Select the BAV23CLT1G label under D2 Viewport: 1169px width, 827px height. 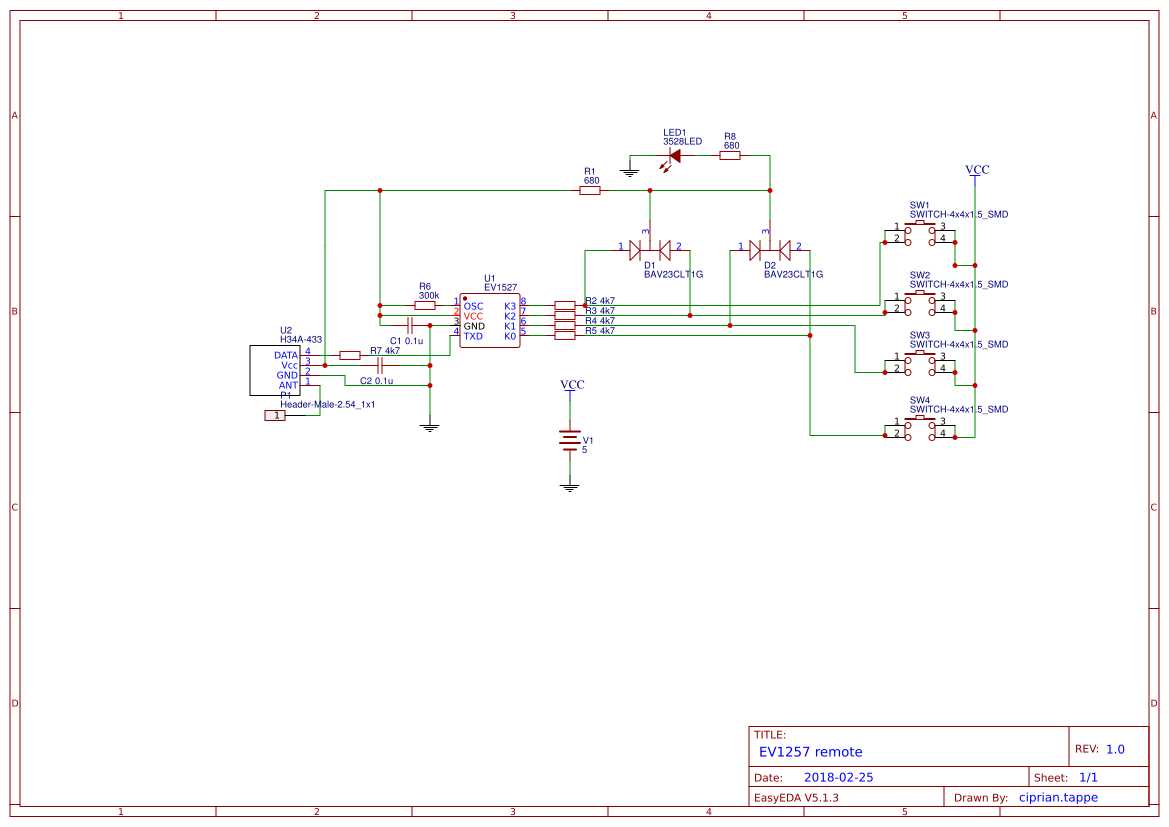(x=793, y=274)
